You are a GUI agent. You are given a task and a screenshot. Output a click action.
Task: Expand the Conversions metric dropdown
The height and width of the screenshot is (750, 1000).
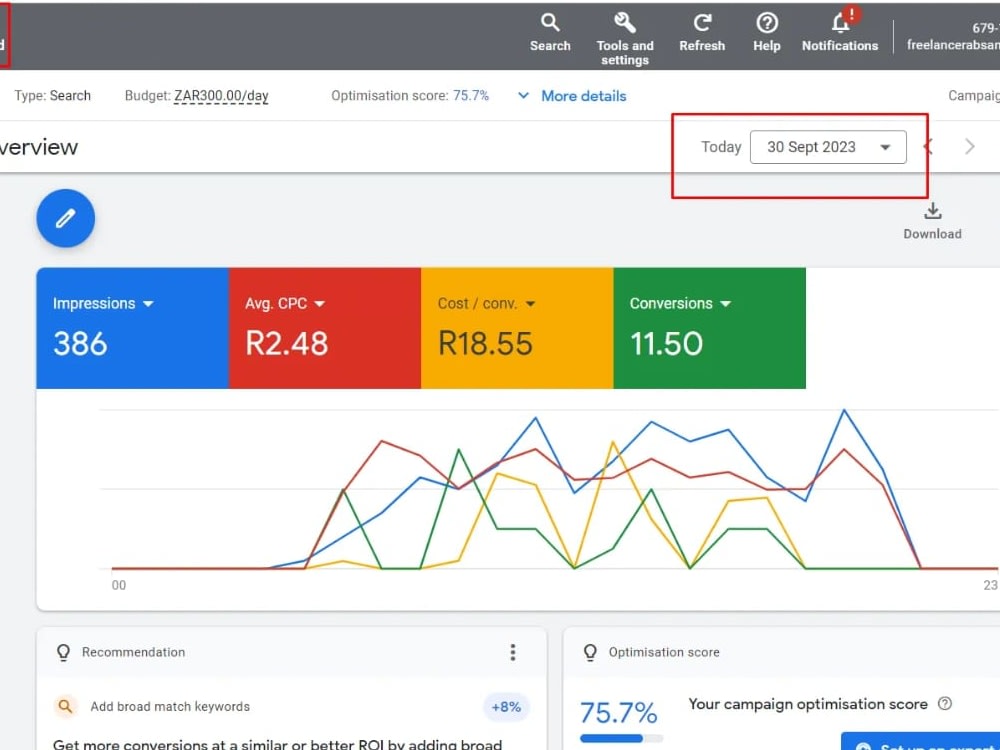coord(725,304)
